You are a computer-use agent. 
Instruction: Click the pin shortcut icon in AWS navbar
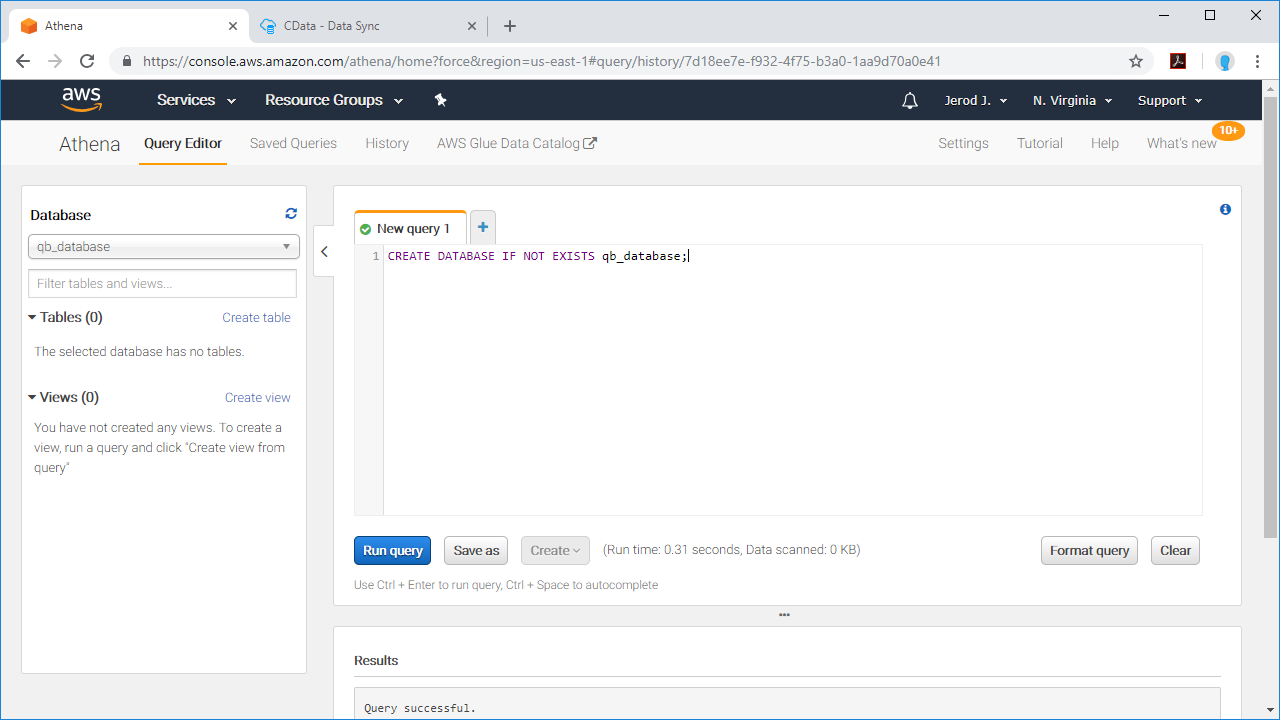pos(440,100)
